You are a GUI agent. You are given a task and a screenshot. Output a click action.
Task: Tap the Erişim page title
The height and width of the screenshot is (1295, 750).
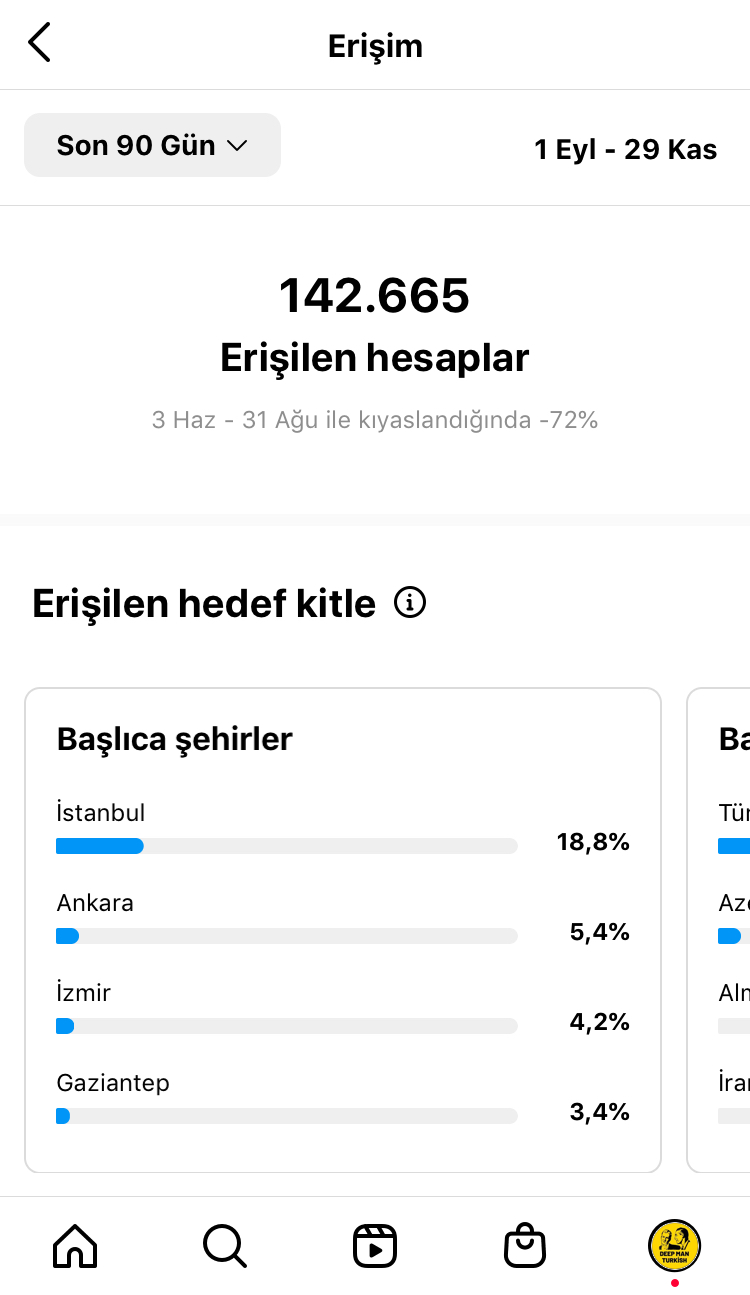[375, 46]
